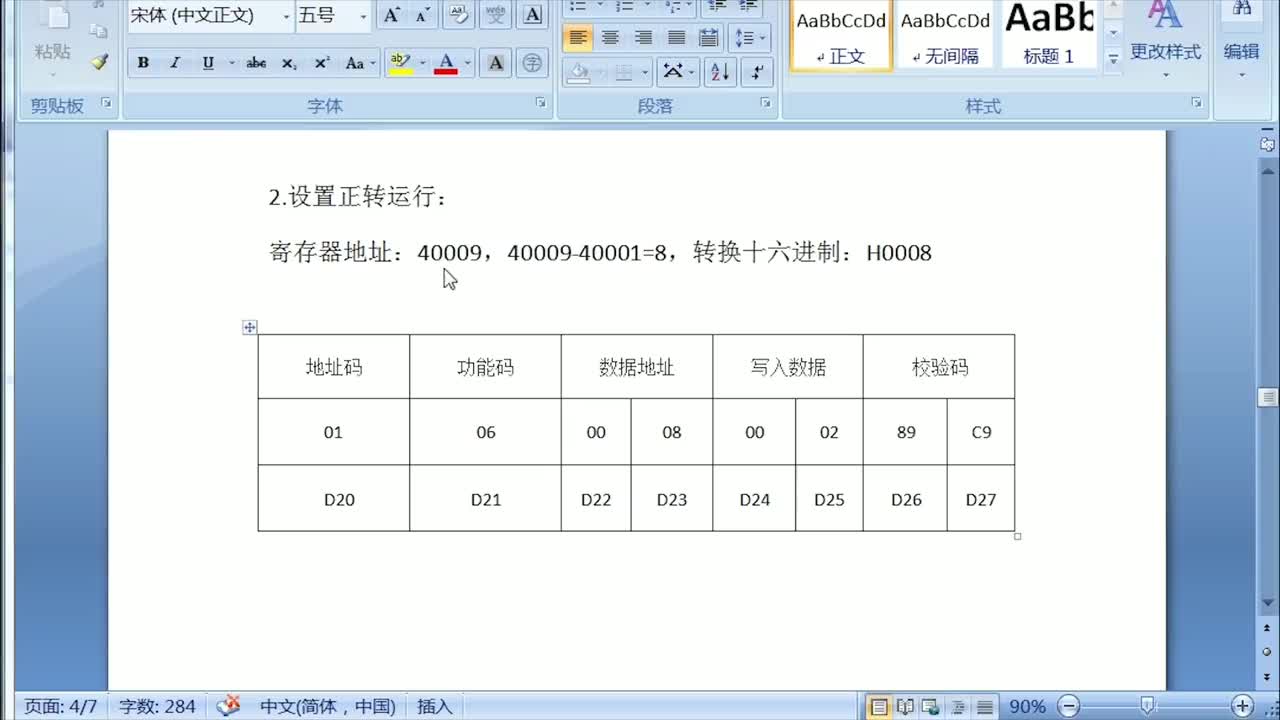Click the zoom slider handle

1148,706
